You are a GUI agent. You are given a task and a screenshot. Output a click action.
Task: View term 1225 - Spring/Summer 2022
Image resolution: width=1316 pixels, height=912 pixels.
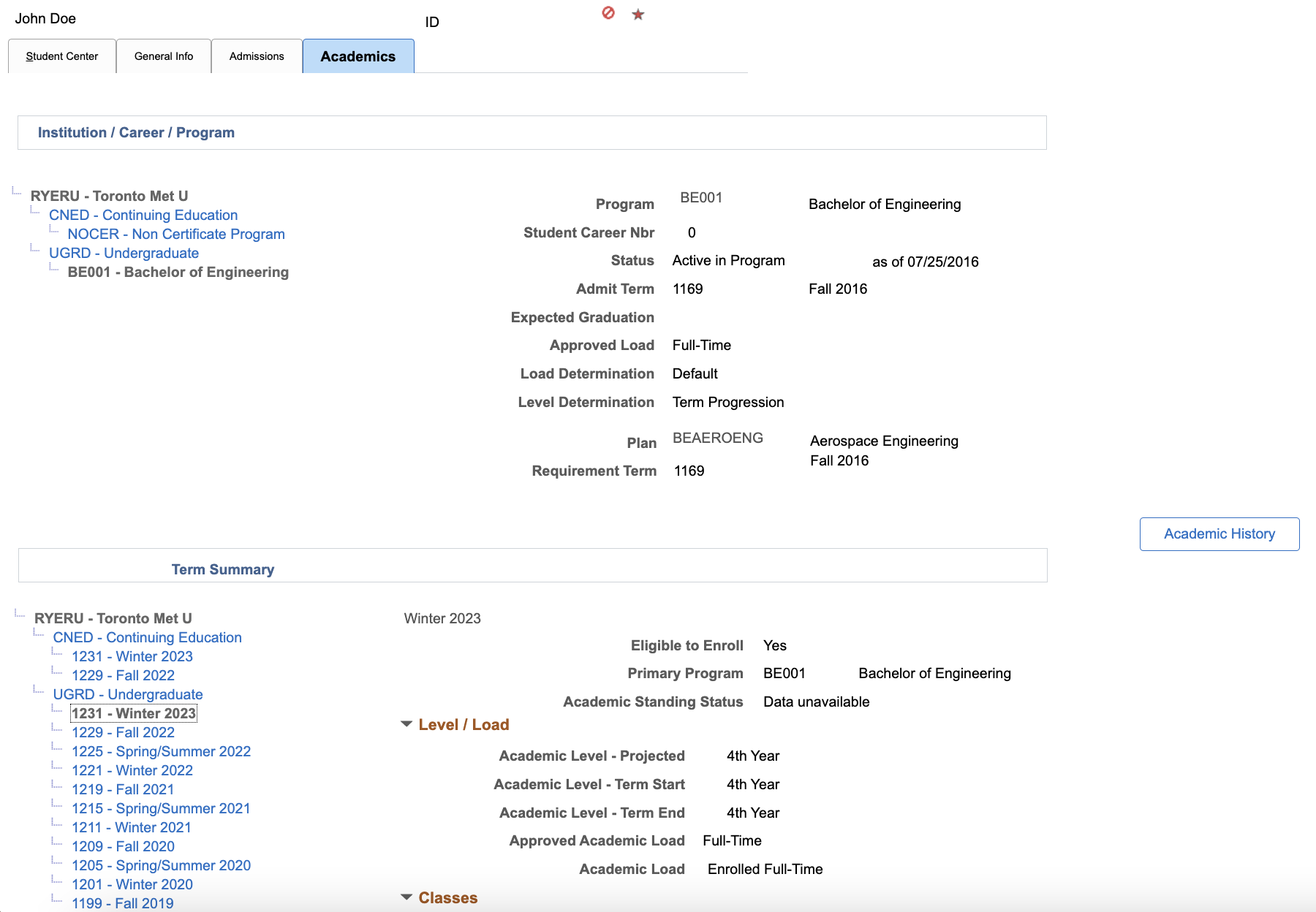[161, 751]
